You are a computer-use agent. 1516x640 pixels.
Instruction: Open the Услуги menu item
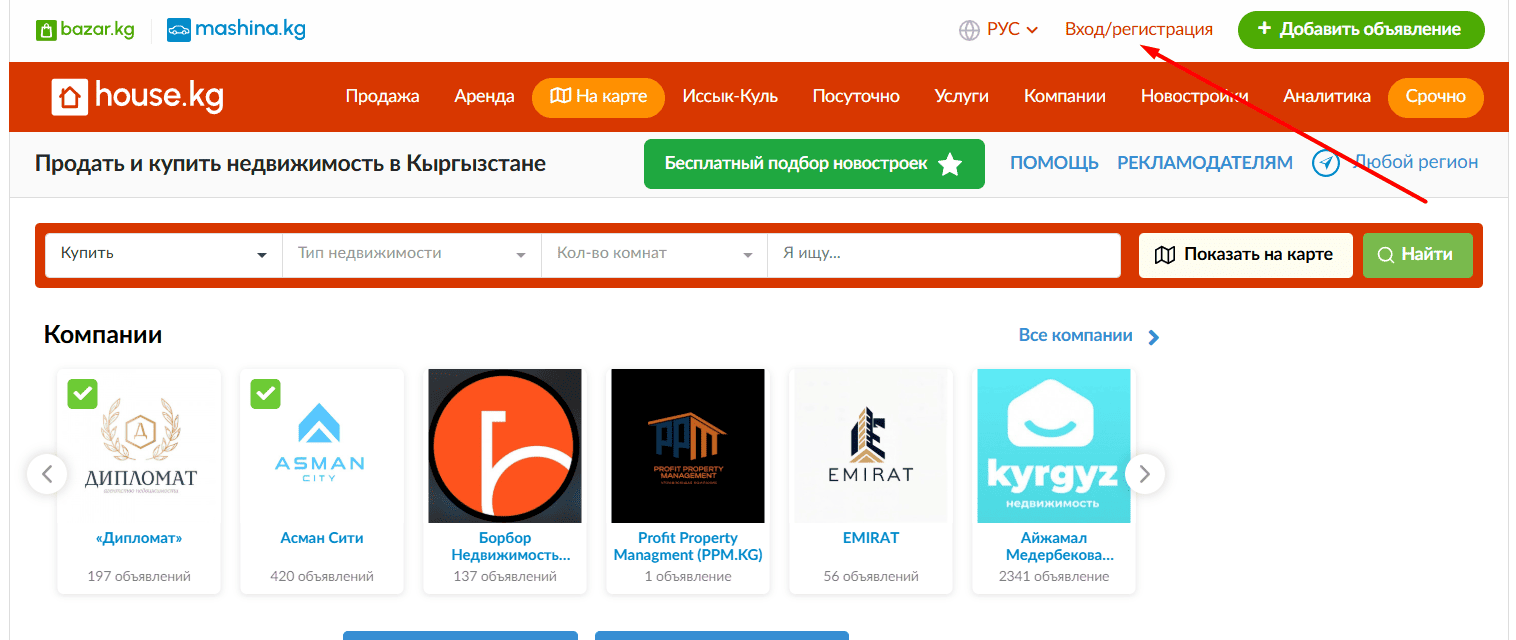point(962,97)
